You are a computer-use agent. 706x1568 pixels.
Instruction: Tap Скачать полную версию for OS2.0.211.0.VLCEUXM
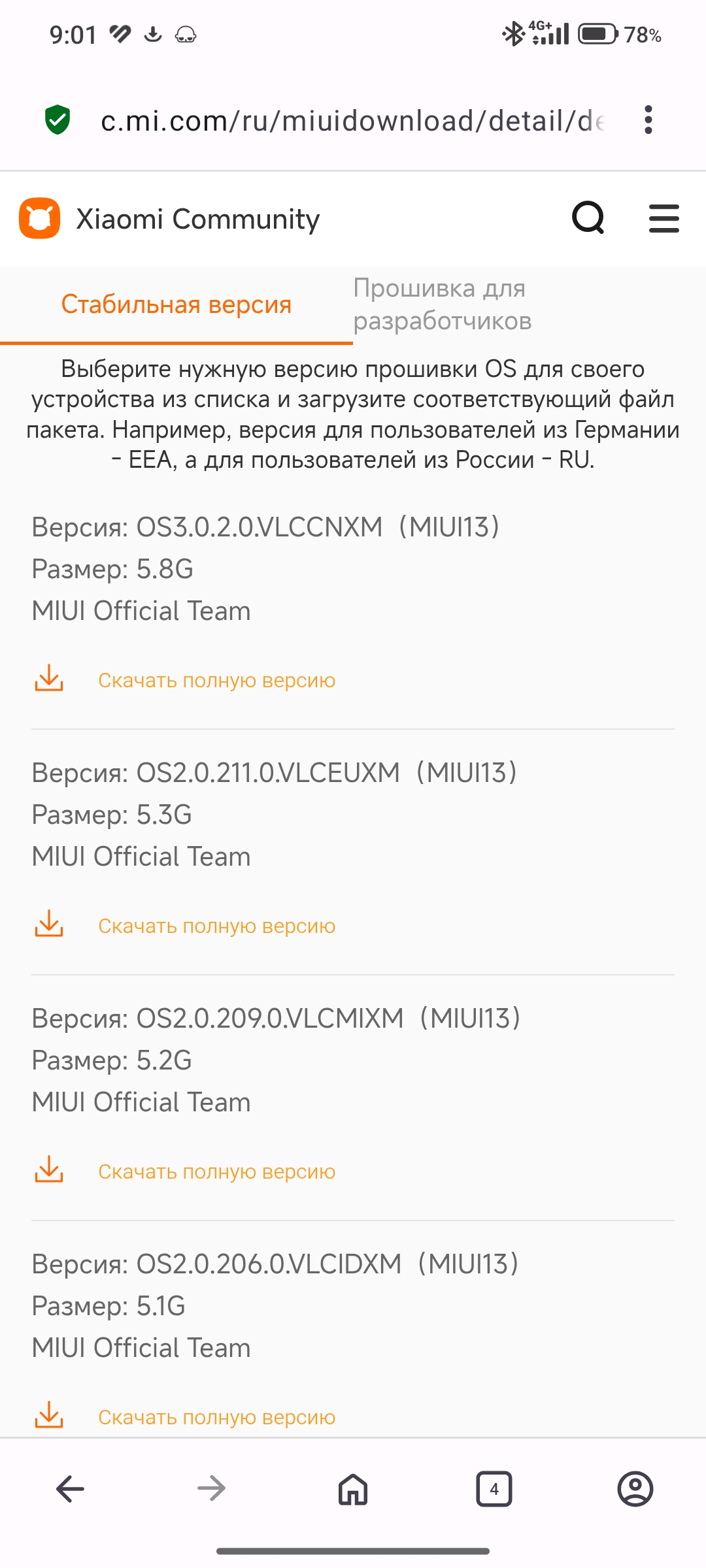click(x=216, y=926)
